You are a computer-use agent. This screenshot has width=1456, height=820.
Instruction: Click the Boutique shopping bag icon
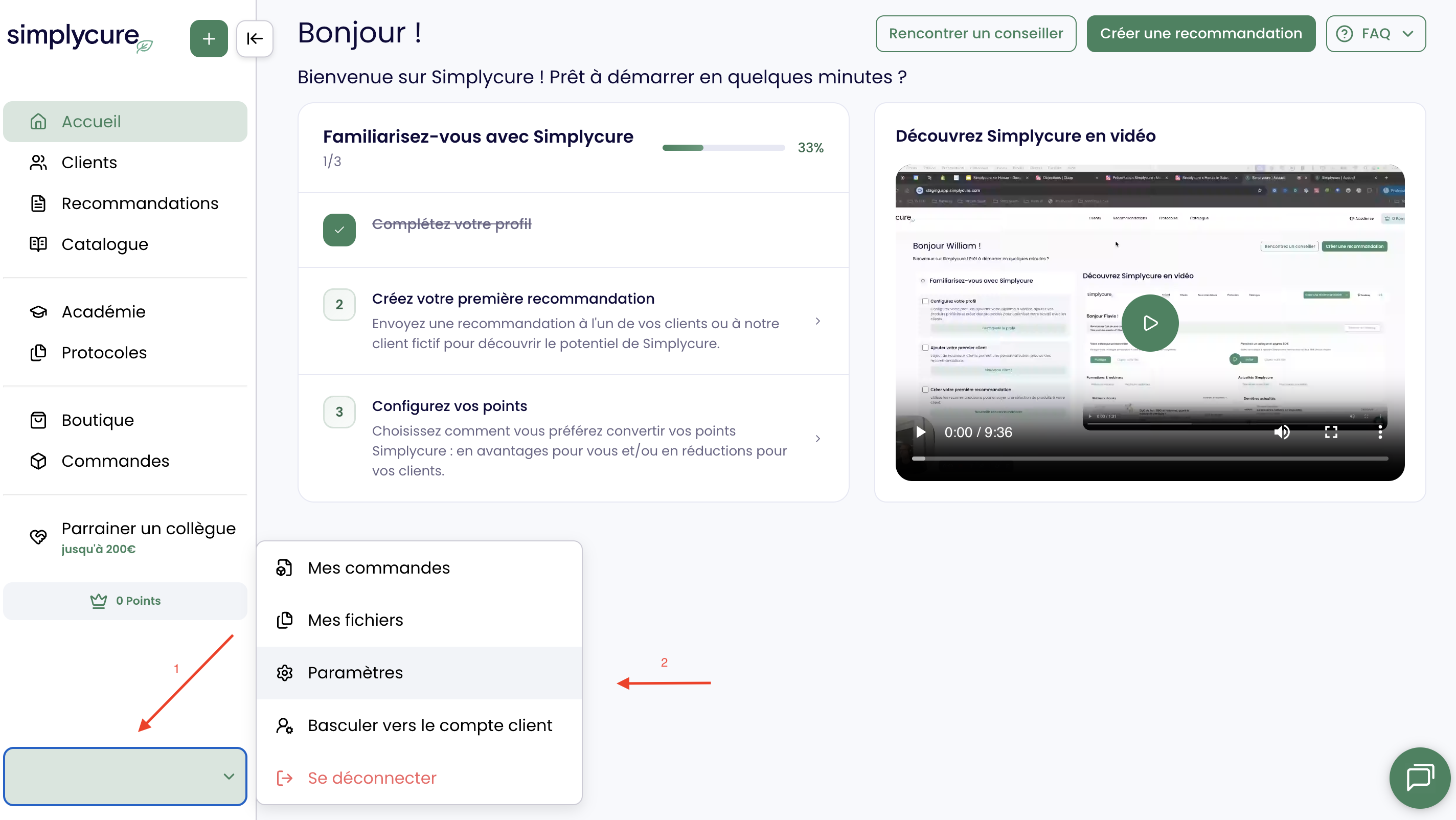click(38, 420)
